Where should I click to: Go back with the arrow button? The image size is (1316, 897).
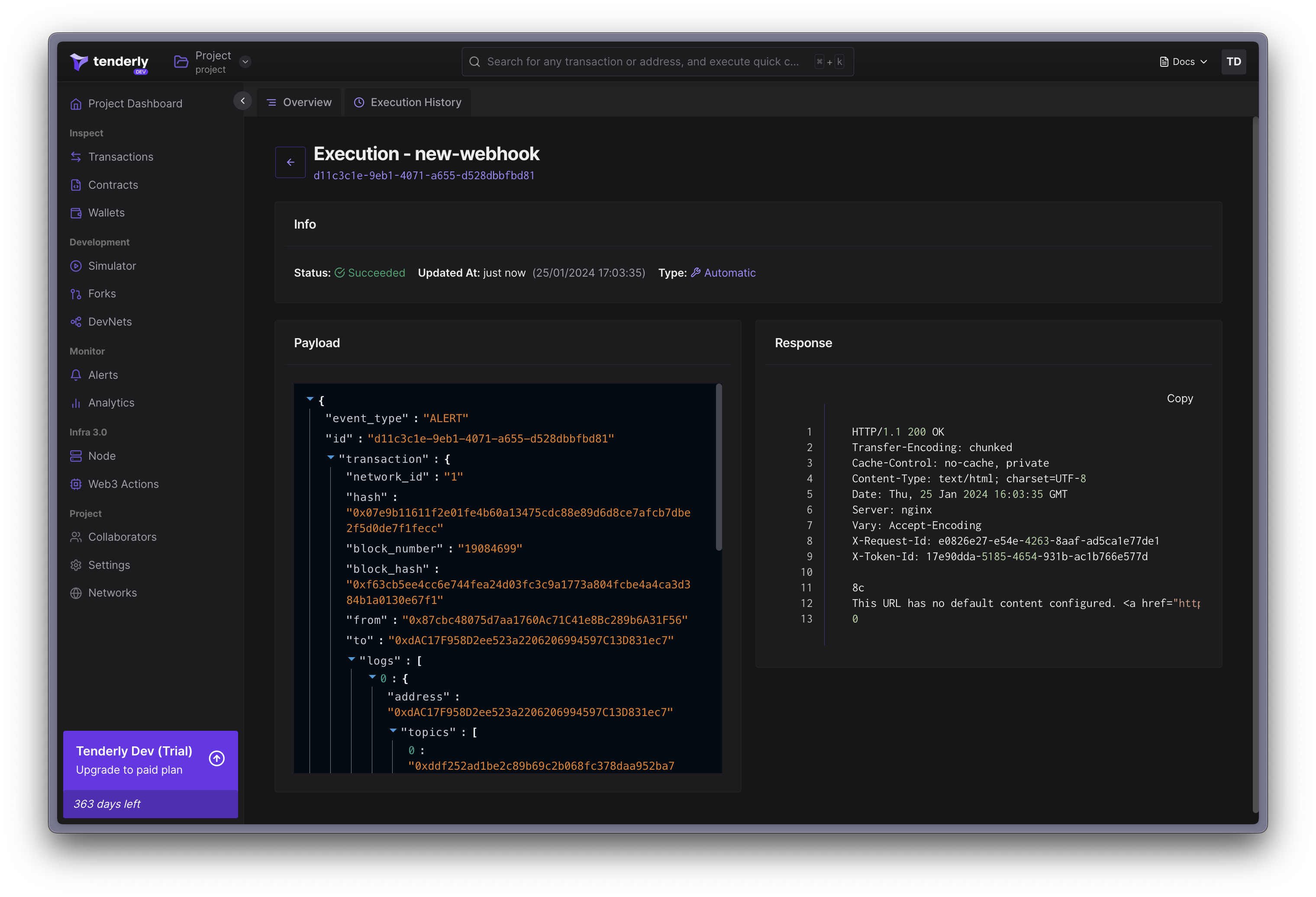pos(290,162)
